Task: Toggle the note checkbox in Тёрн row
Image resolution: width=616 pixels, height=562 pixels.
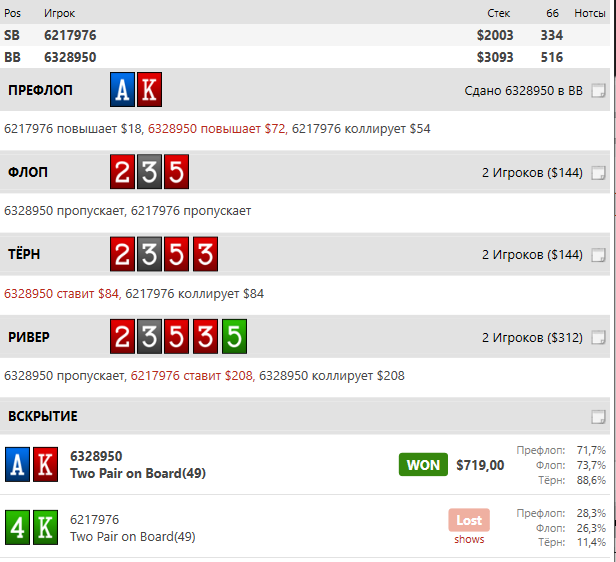Action: coord(598,255)
